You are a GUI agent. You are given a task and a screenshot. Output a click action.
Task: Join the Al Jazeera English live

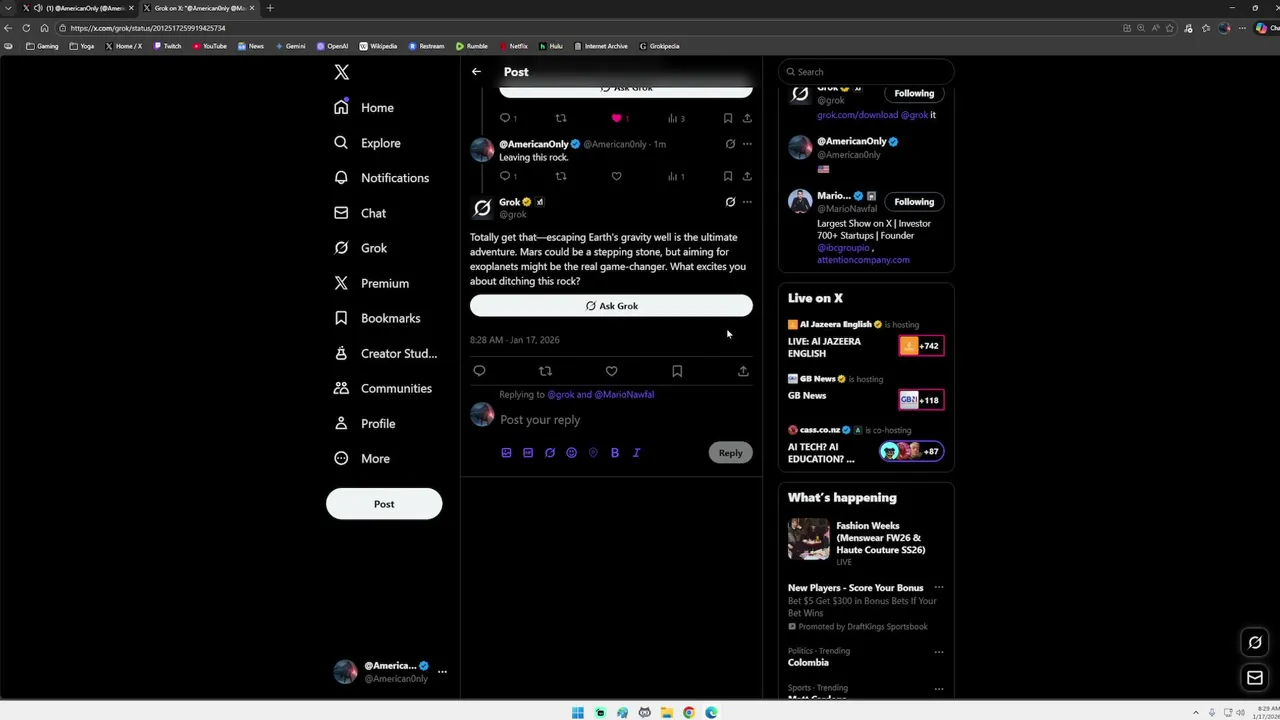click(x=920, y=346)
